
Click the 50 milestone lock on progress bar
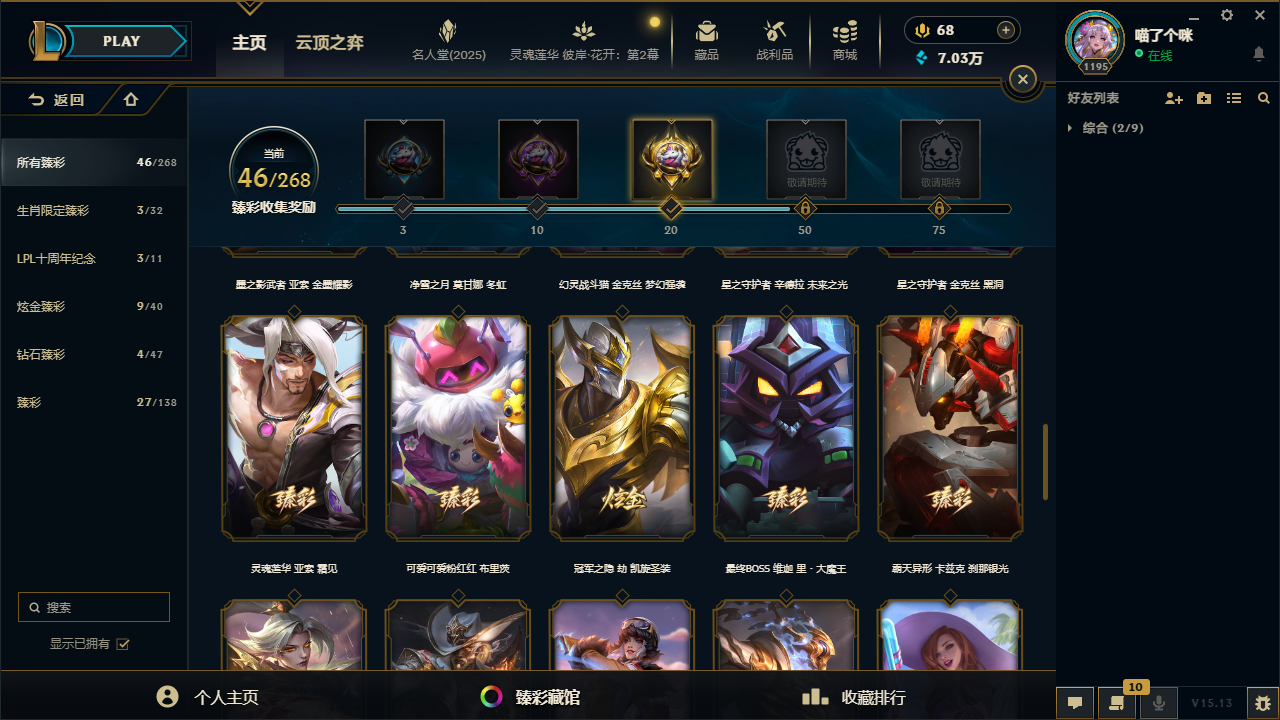coord(805,209)
